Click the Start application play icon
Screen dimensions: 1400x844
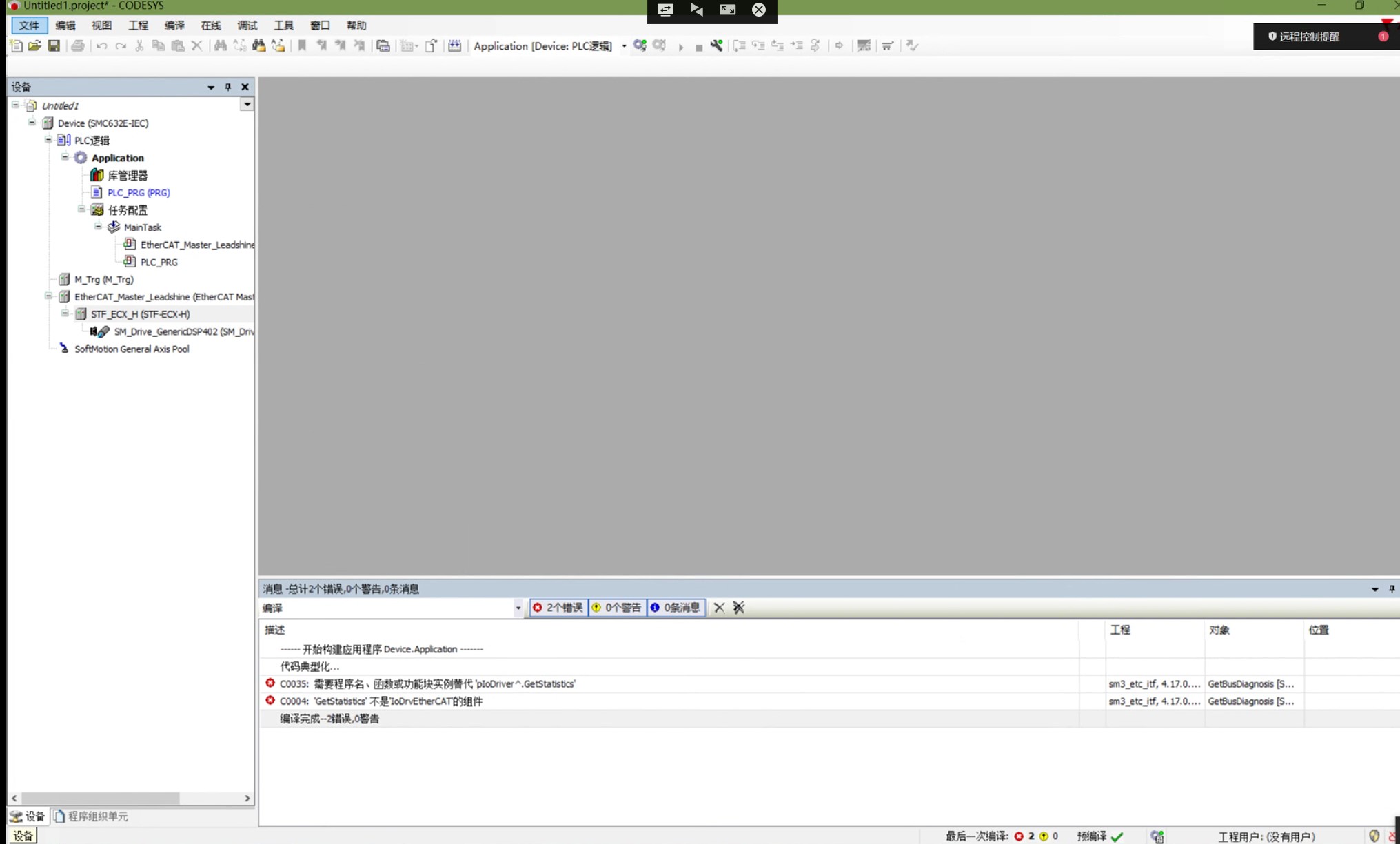[x=680, y=48]
